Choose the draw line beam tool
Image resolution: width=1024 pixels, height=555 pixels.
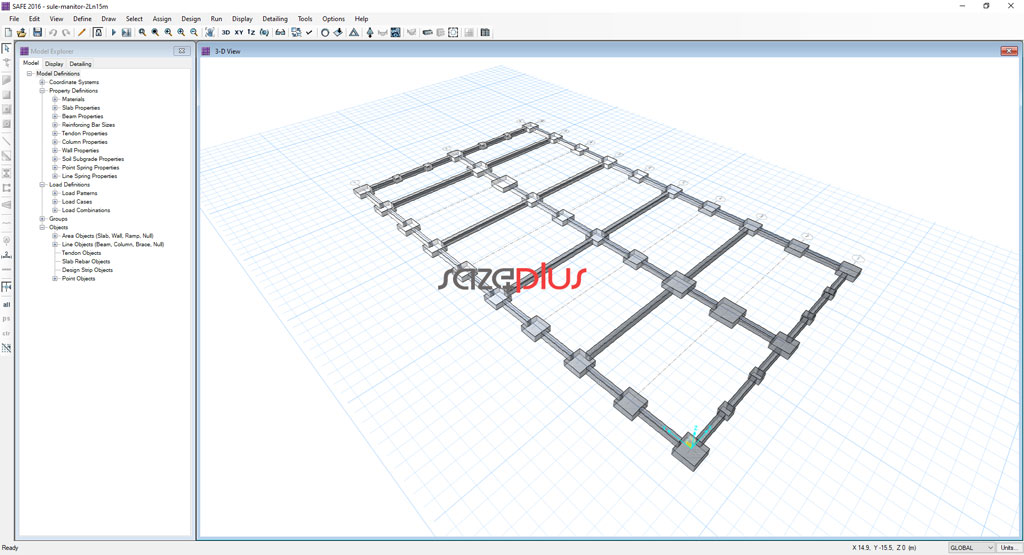pyautogui.click(x=7, y=141)
